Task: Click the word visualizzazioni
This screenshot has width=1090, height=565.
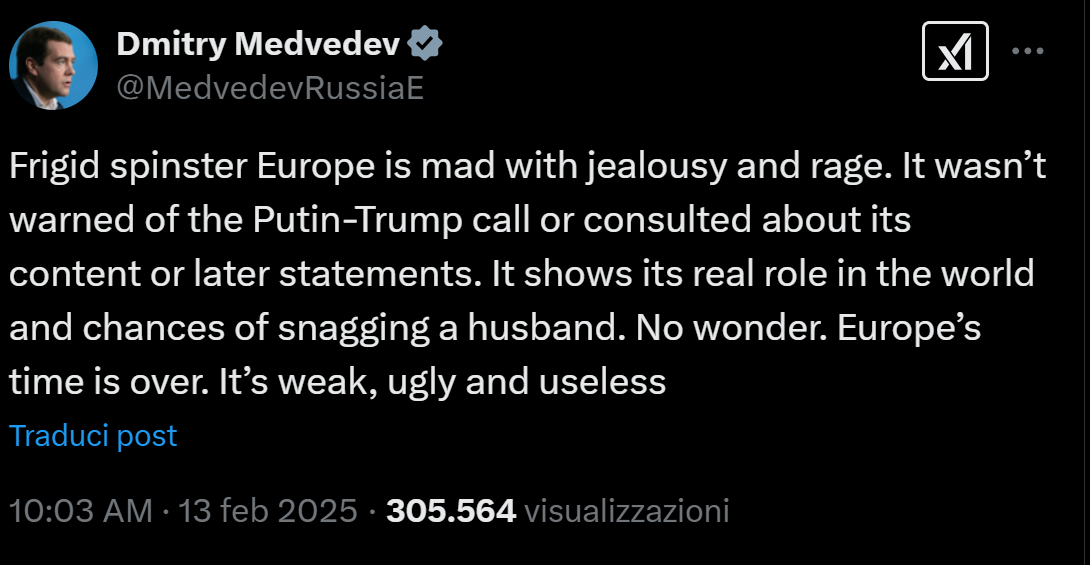Action: tap(627, 511)
